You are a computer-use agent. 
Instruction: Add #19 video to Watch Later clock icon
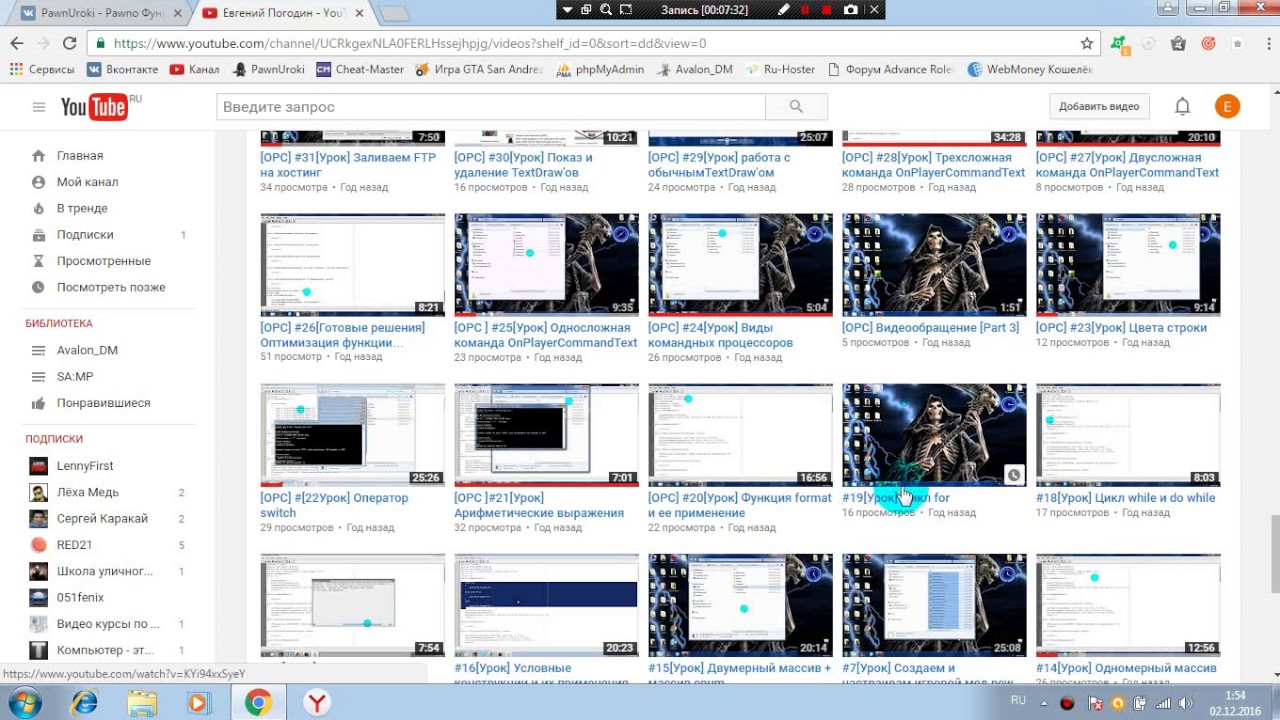click(x=1013, y=475)
